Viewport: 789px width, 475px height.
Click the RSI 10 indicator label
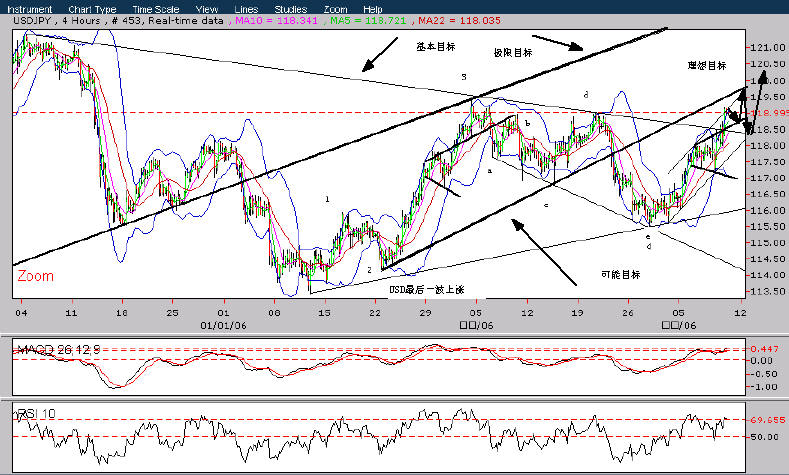35,414
